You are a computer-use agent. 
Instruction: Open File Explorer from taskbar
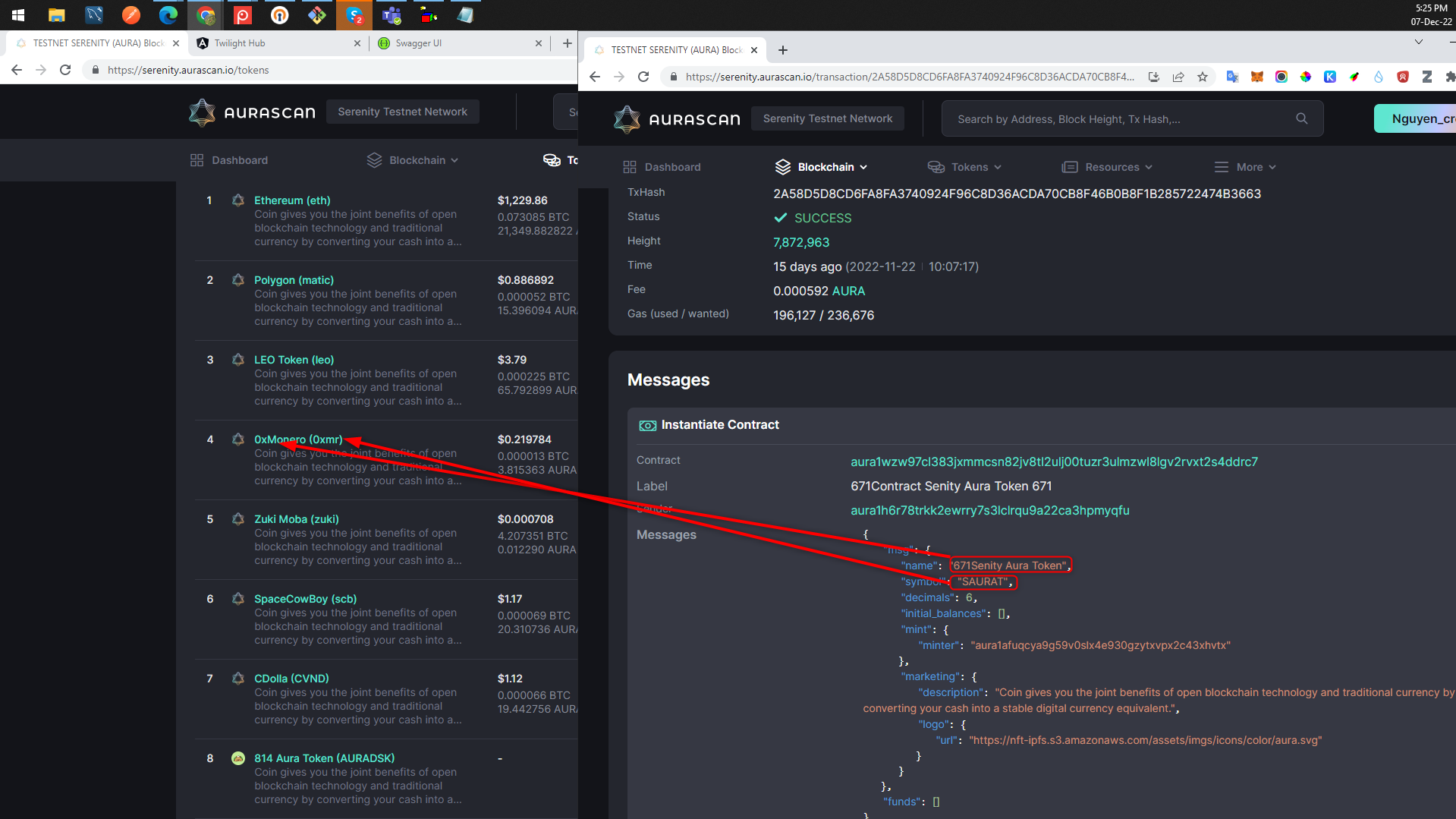[56, 14]
